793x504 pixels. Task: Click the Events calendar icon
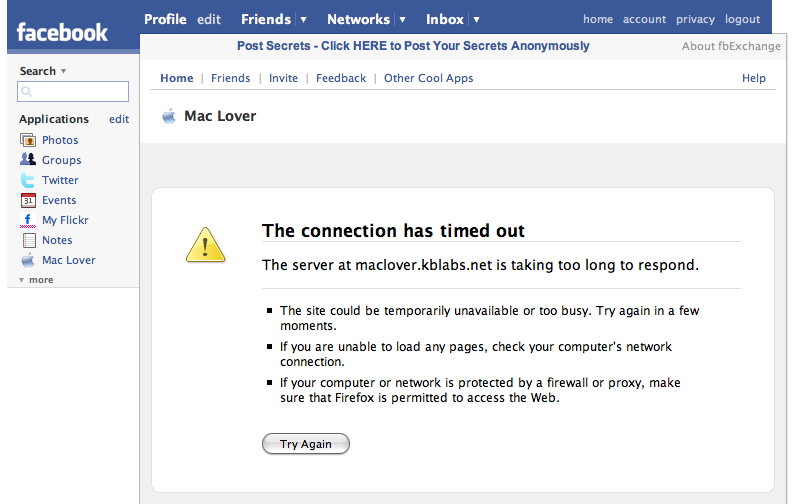pos(28,200)
